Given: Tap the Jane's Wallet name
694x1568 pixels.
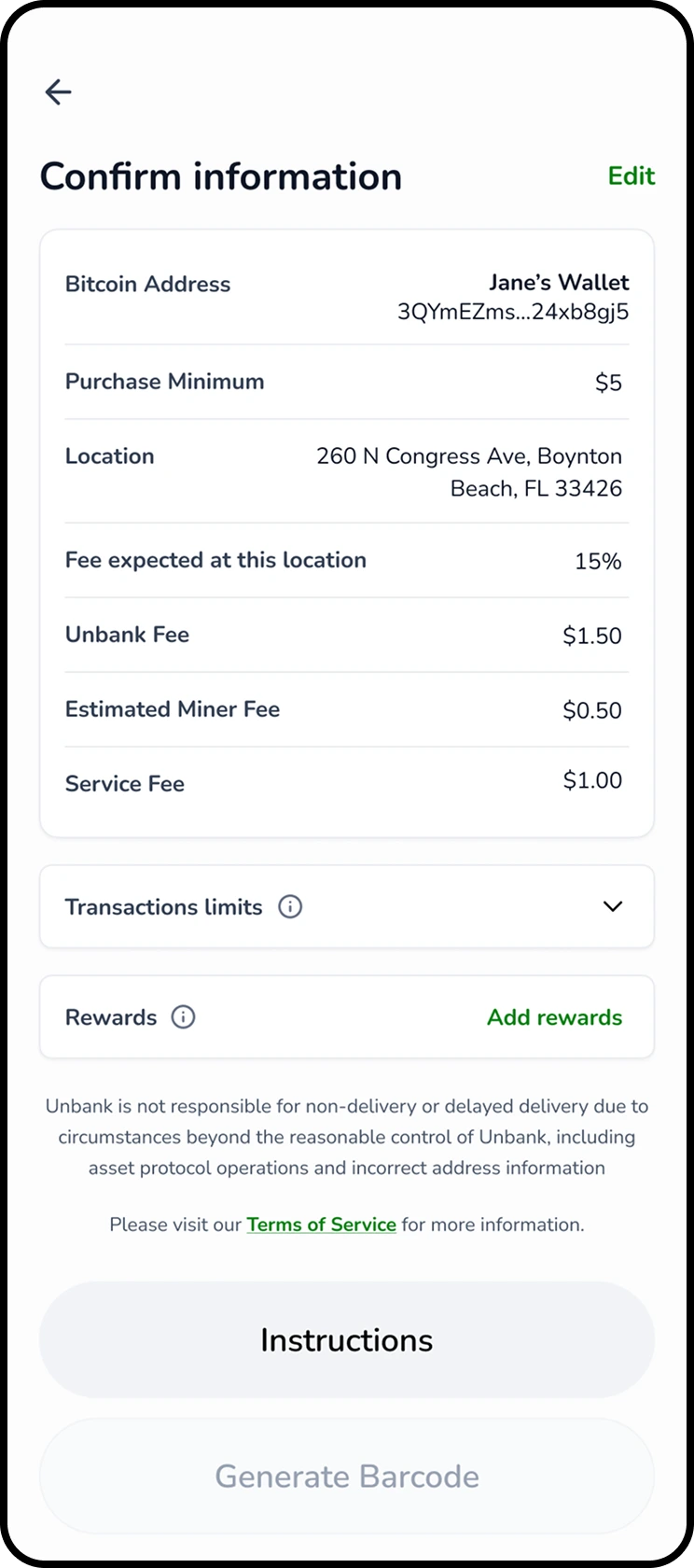Looking at the screenshot, I should (x=559, y=282).
